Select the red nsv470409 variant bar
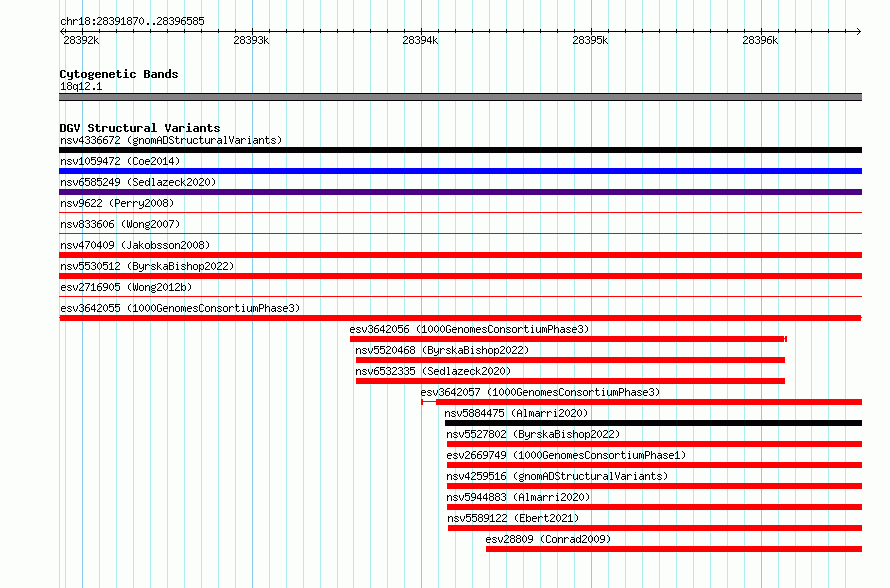 pyautogui.click(x=460, y=255)
